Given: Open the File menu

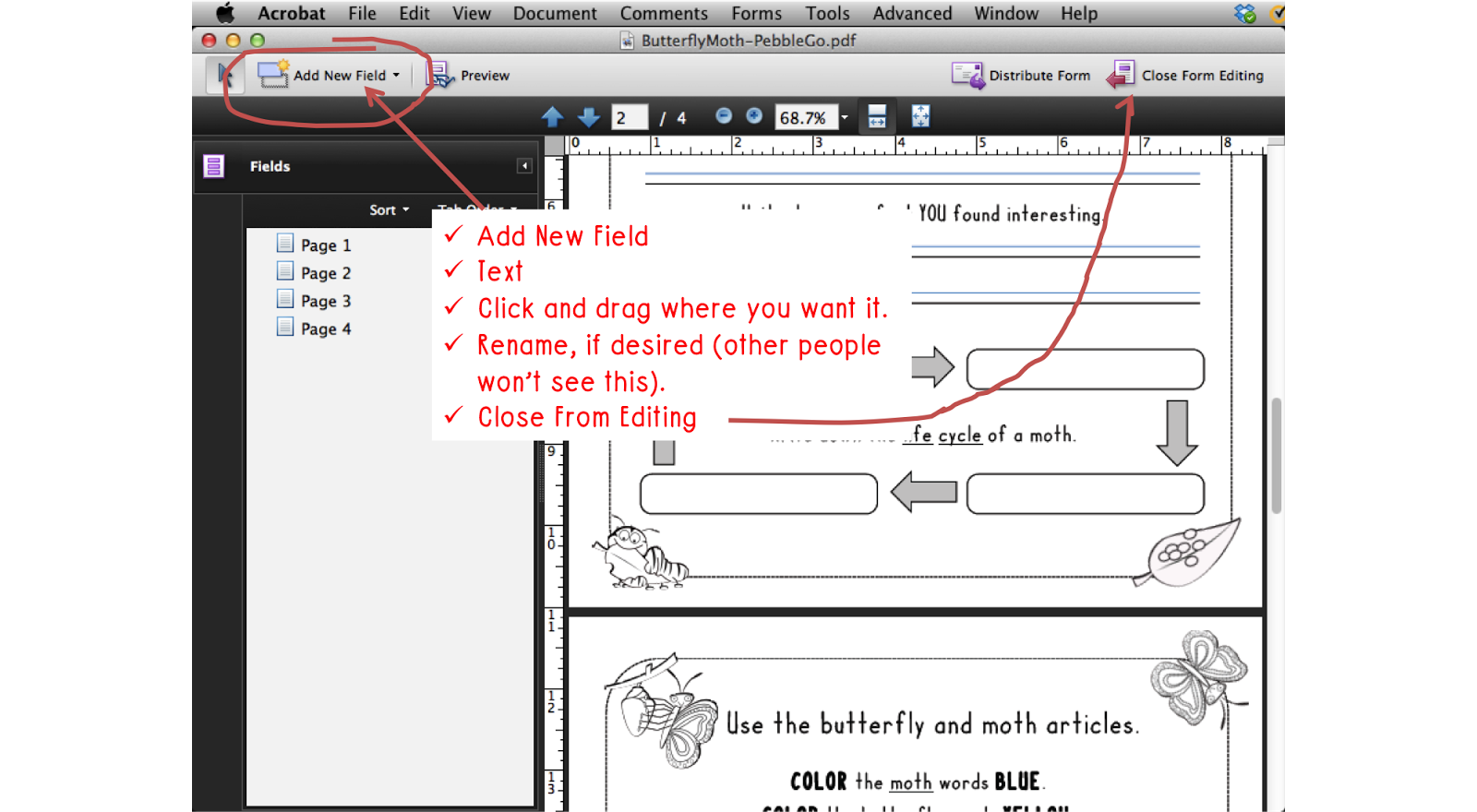Looking at the screenshot, I should [362, 13].
